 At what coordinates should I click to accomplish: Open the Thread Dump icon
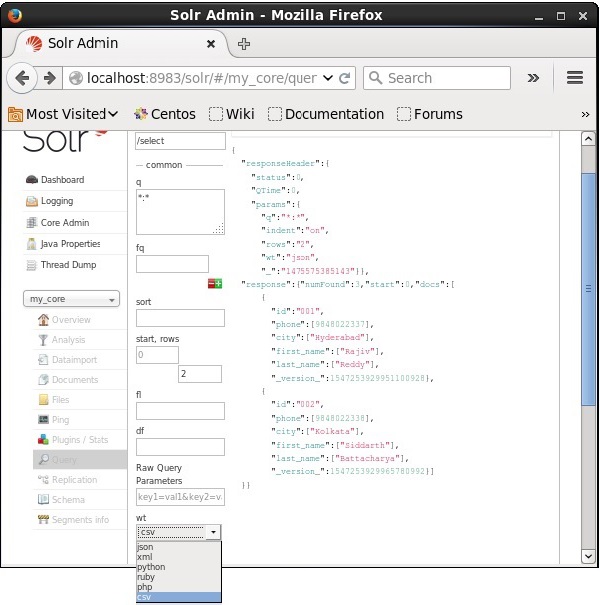click(32, 265)
